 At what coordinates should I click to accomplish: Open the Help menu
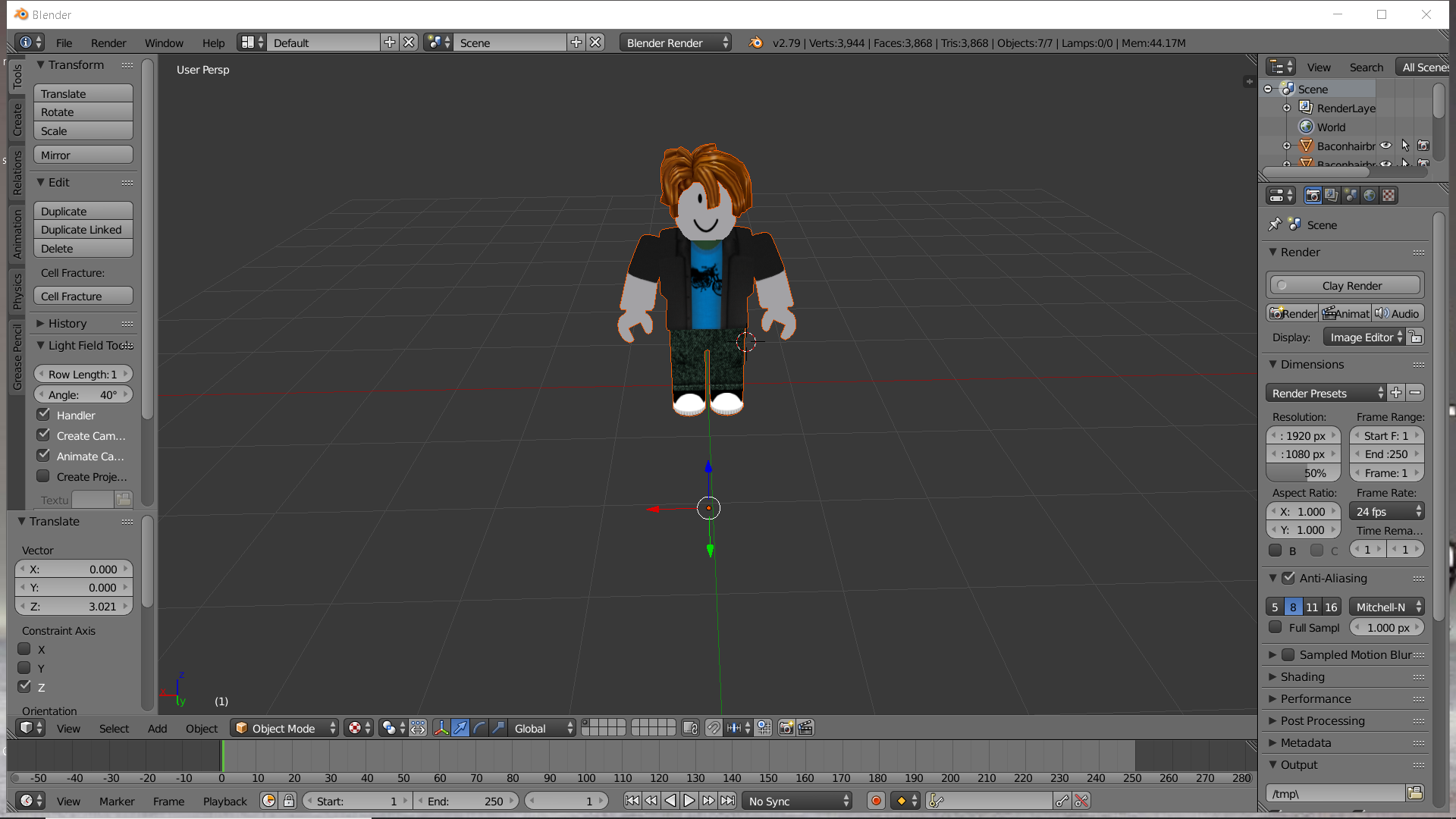coord(213,43)
